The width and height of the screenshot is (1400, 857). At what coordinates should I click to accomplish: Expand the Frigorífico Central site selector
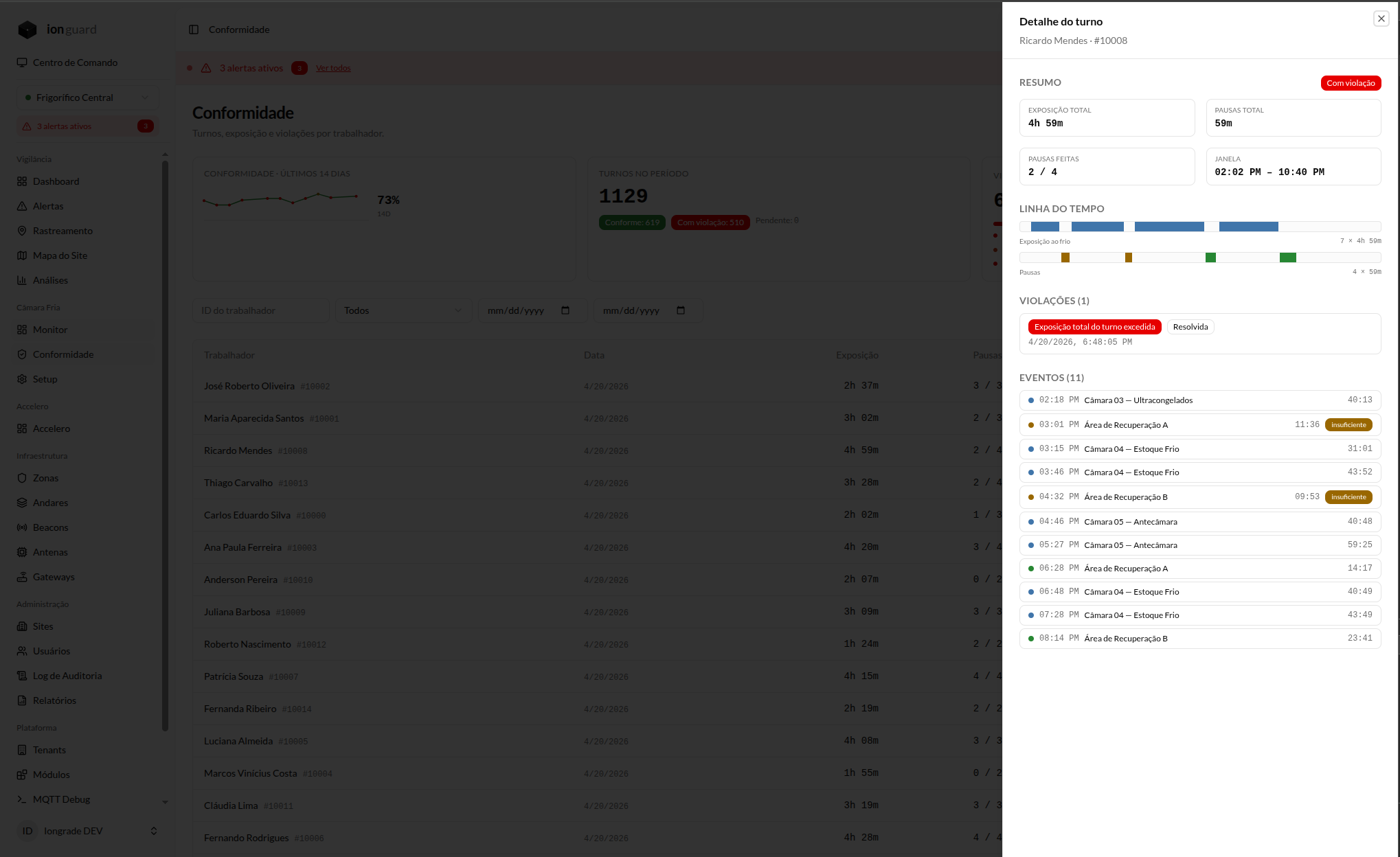point(87,98)
